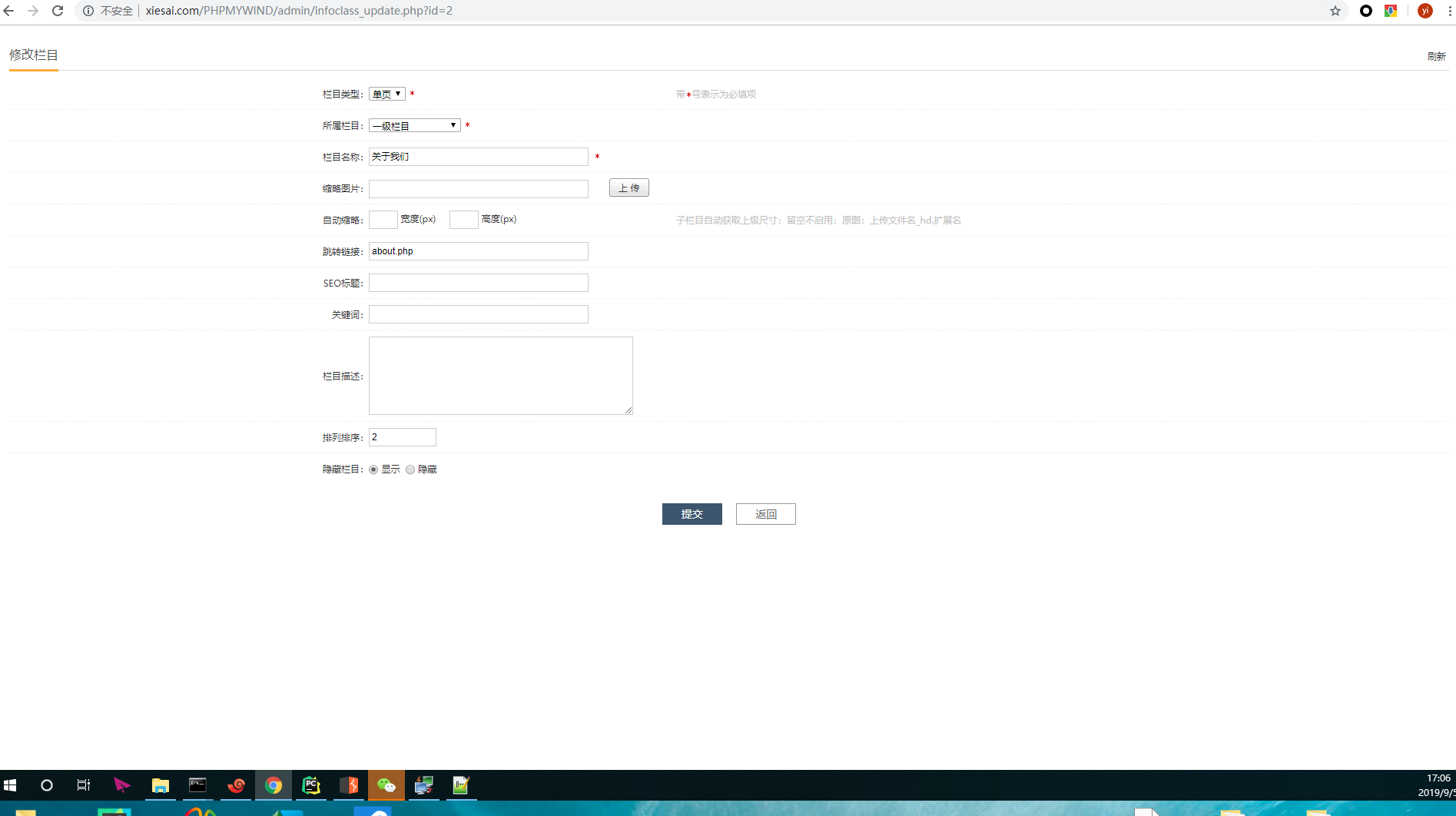
Task: Expand the 所属栏目 dropdown showing 一级栏目
Action: coord(415,125)
